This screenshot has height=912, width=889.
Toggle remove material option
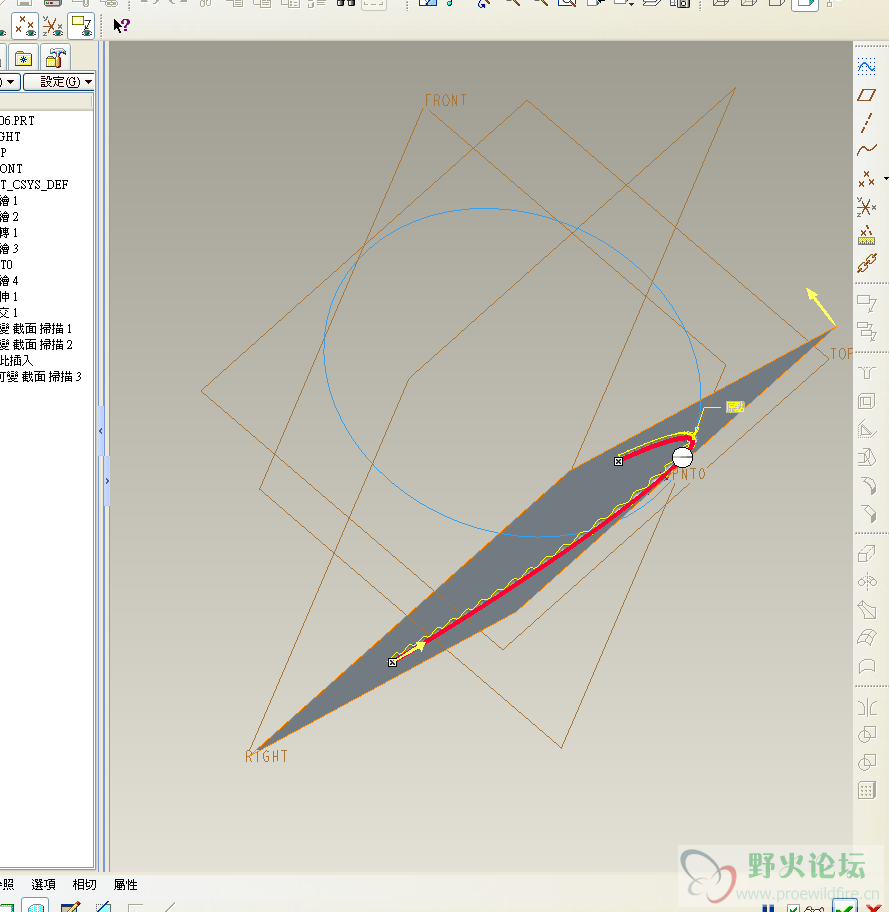103,907
